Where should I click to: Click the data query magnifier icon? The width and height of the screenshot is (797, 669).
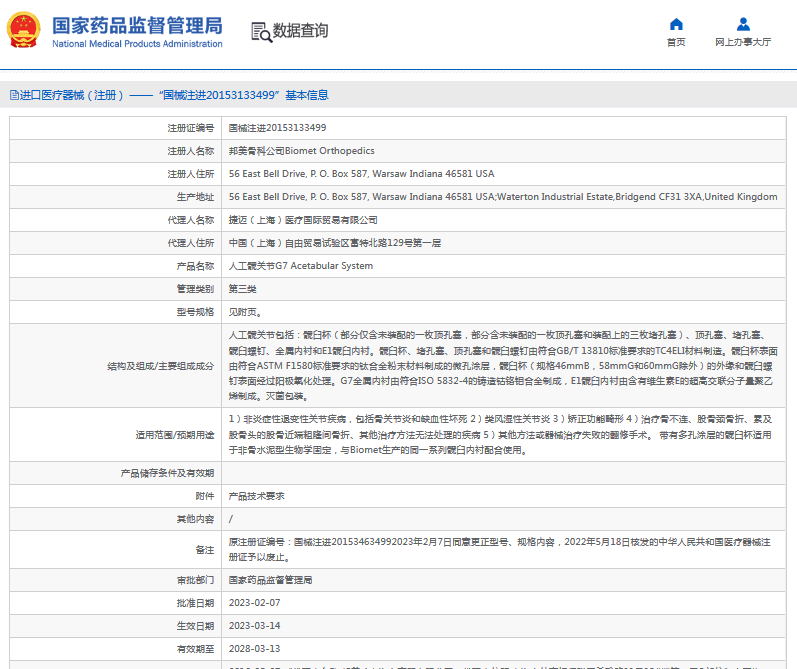(262, 32)
